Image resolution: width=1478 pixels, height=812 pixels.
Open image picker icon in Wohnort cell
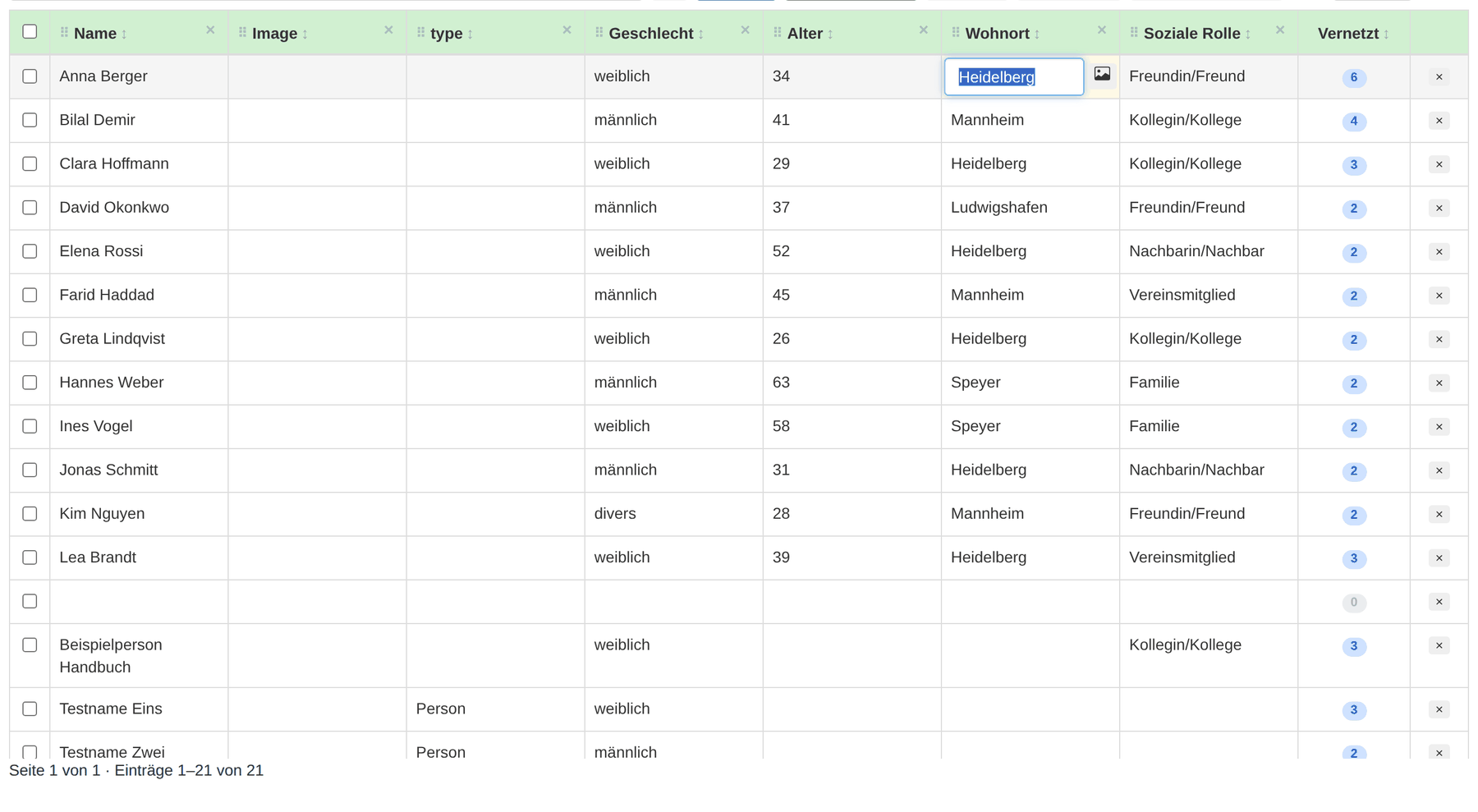click(x=1102, y=74)
